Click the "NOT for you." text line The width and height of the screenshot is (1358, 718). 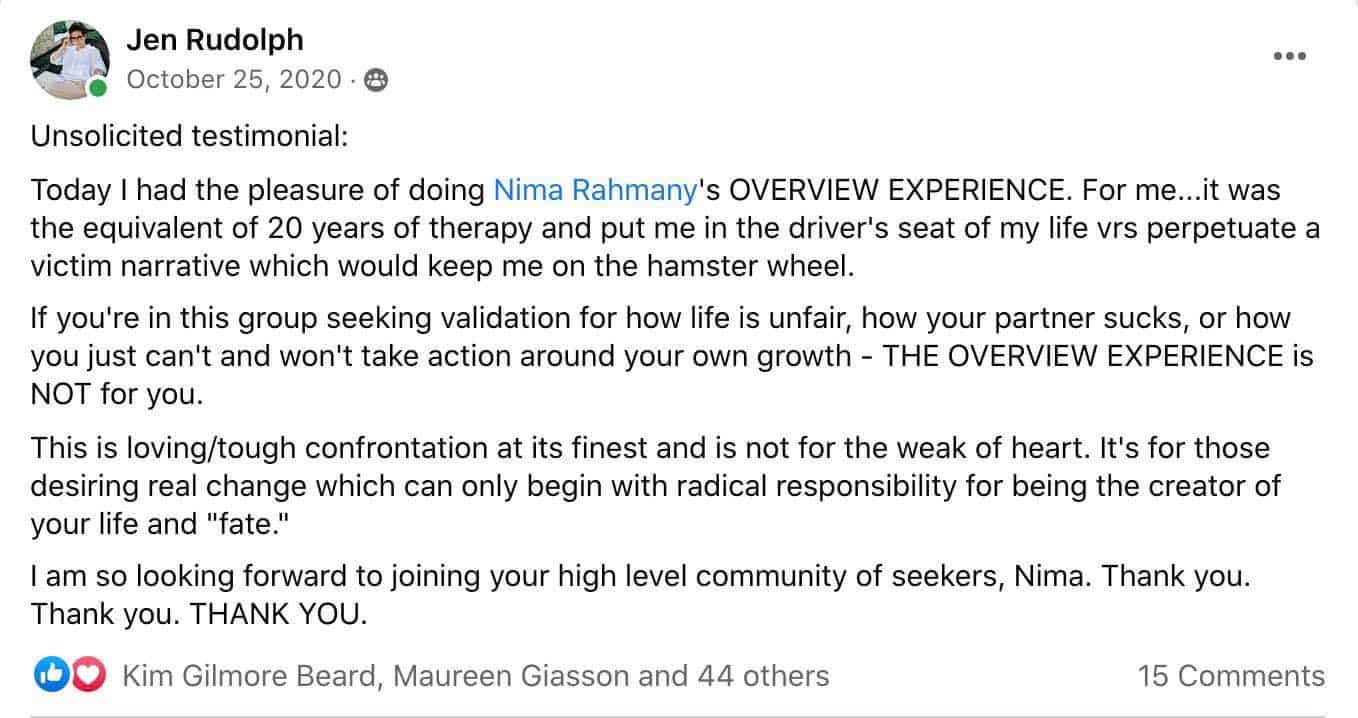[x=117, y=394]
